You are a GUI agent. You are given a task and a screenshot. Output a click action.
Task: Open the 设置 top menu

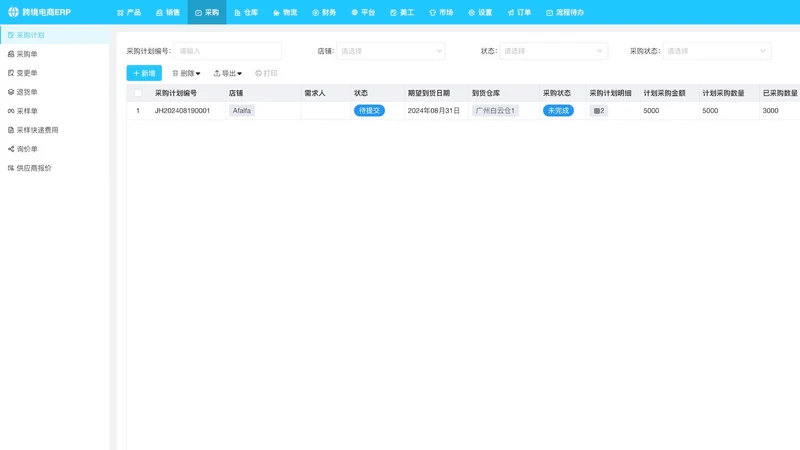480,12
